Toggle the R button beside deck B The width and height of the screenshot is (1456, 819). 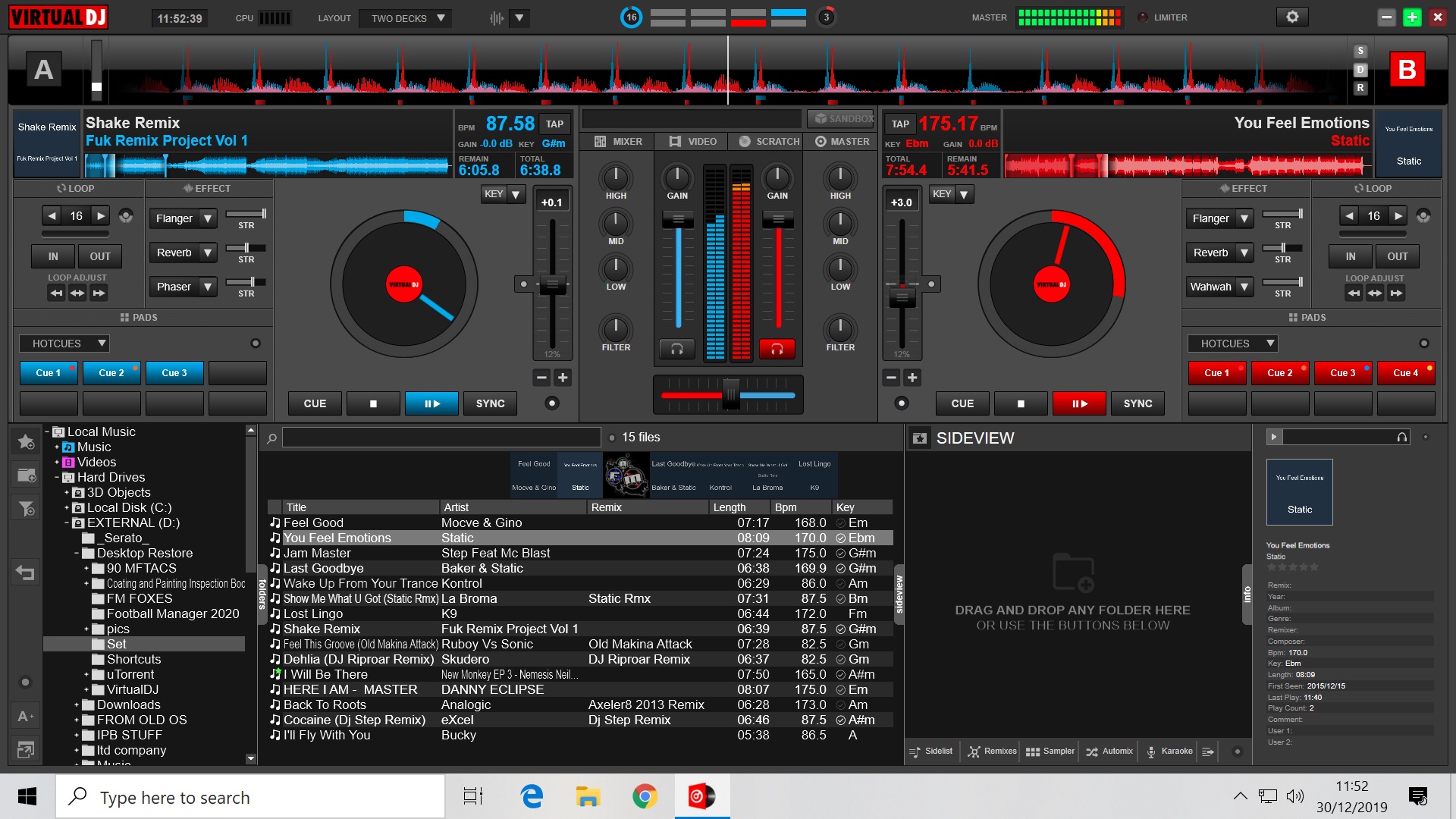click(x=1360, y=88)
